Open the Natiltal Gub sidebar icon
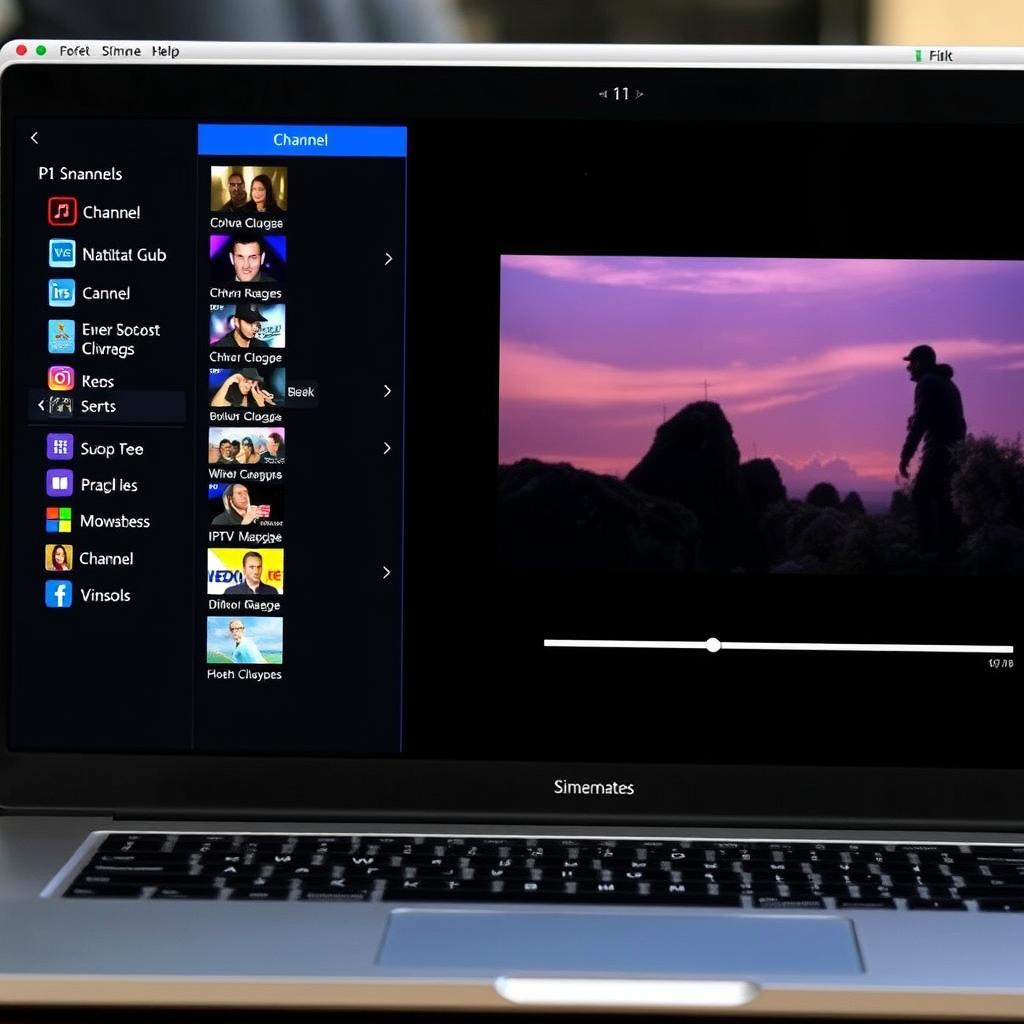1024x1024 pixels. point(61,254)
